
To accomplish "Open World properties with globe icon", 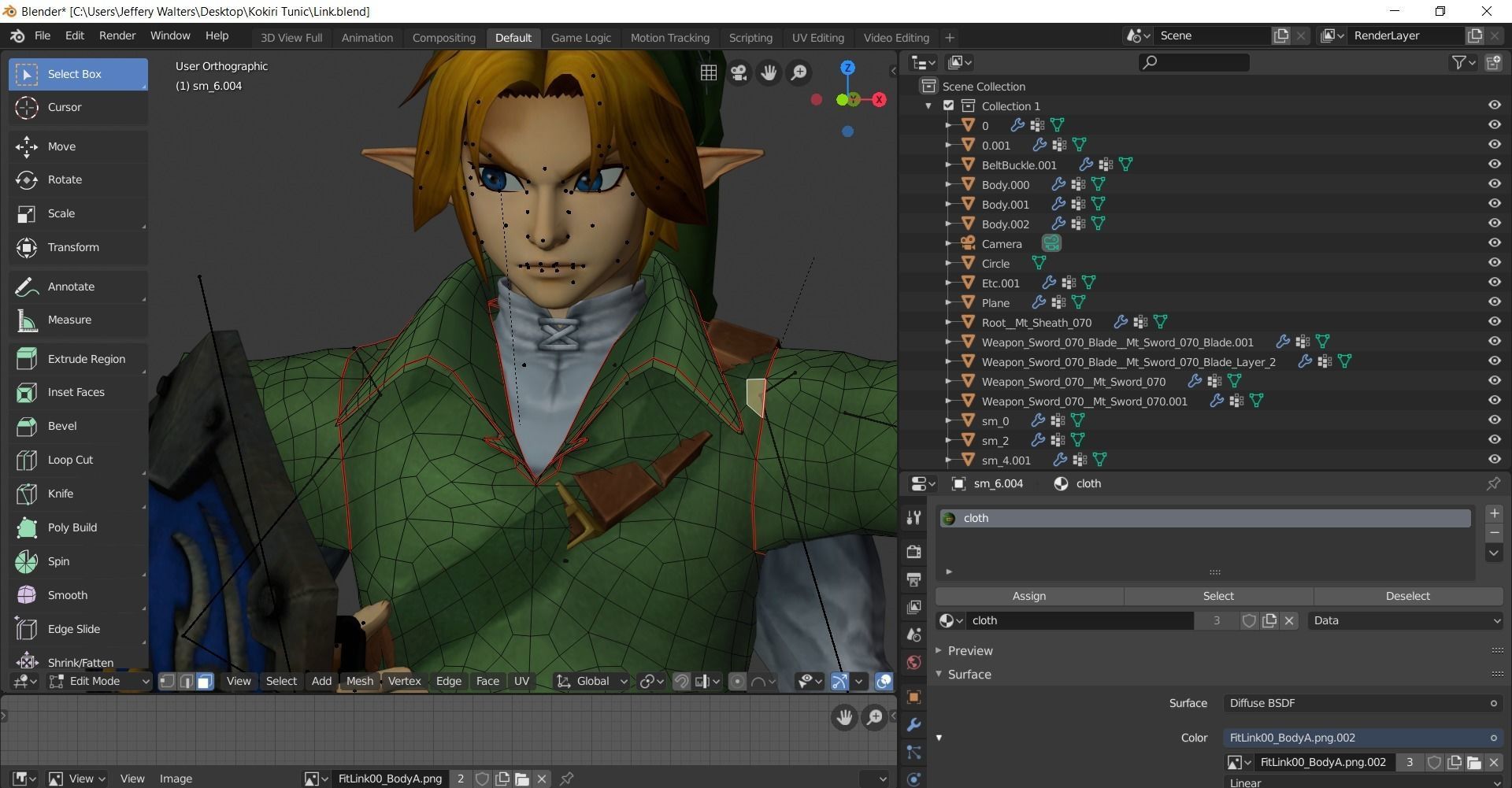I will (x=913, y=663).
